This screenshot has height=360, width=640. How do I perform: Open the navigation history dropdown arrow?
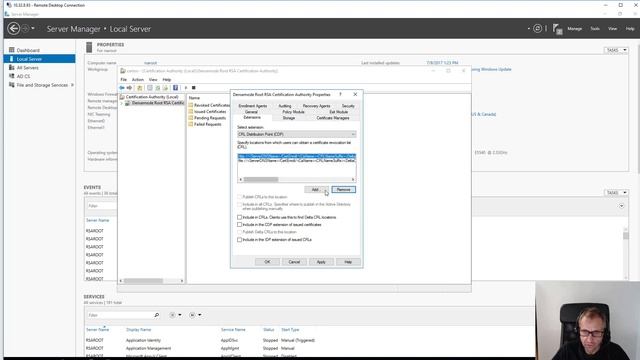(33, 29)
